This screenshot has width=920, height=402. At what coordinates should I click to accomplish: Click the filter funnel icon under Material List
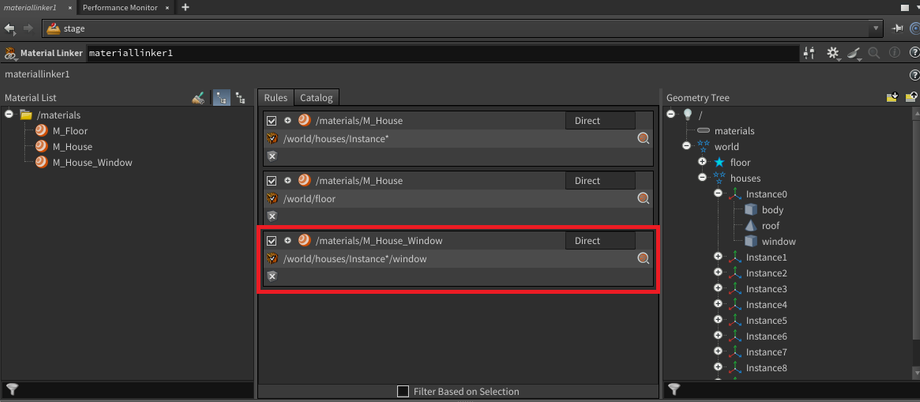coord(11,389)
